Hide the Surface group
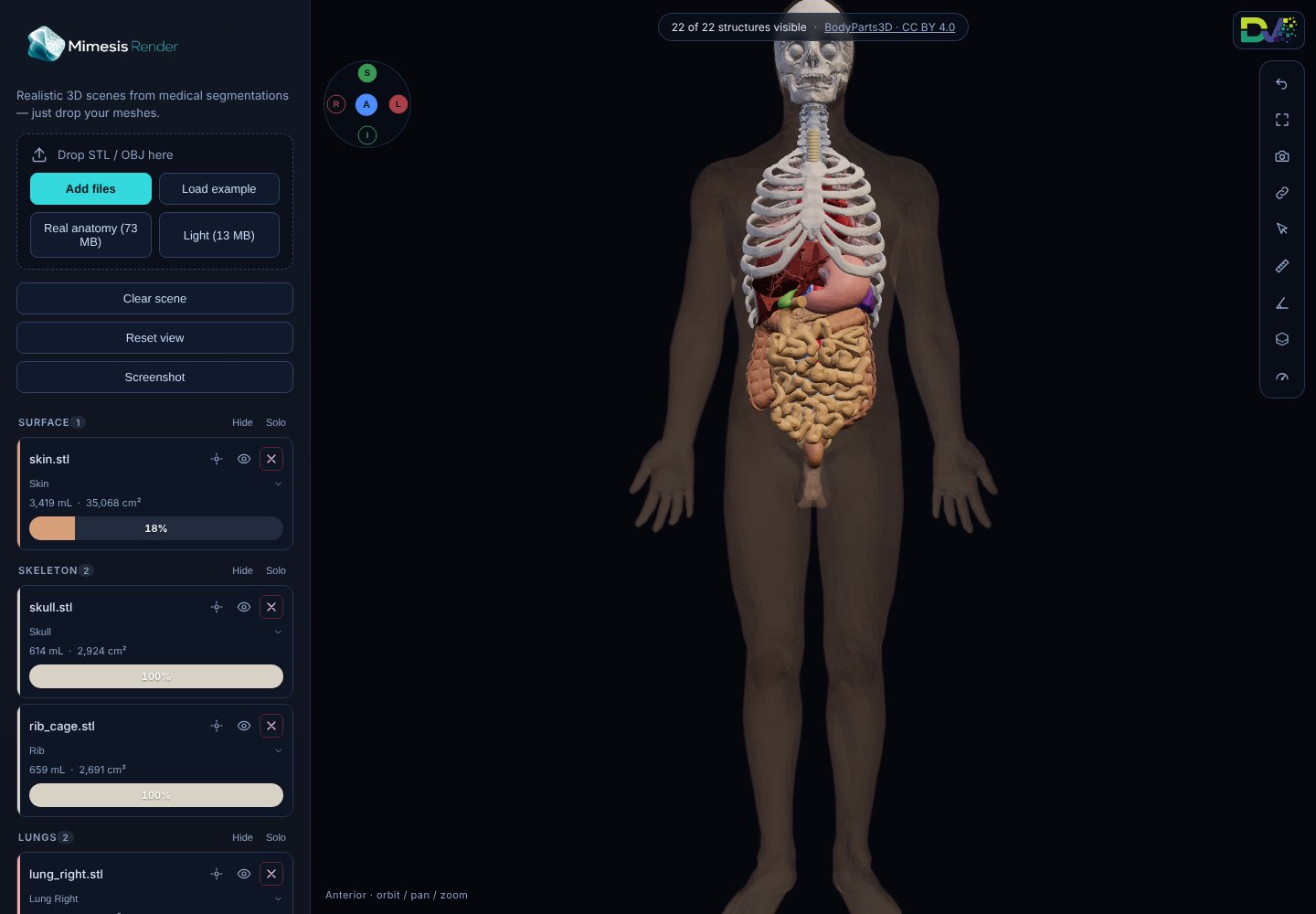1316x914 pixels. (242, 422)
